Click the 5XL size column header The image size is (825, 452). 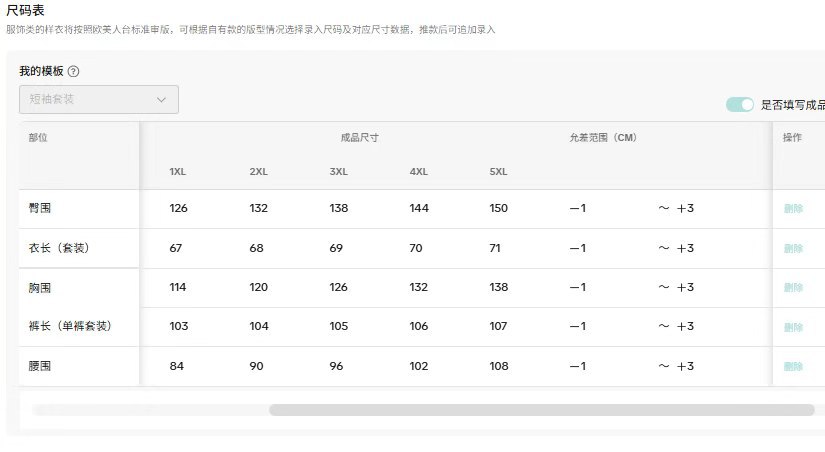(498, 172)
